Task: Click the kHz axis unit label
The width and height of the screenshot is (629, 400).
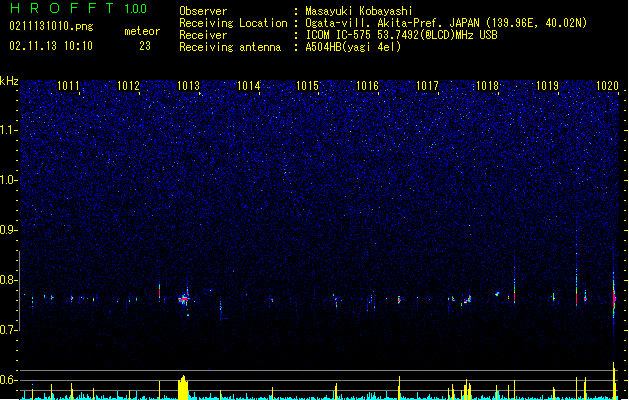Action: (9, 81)
